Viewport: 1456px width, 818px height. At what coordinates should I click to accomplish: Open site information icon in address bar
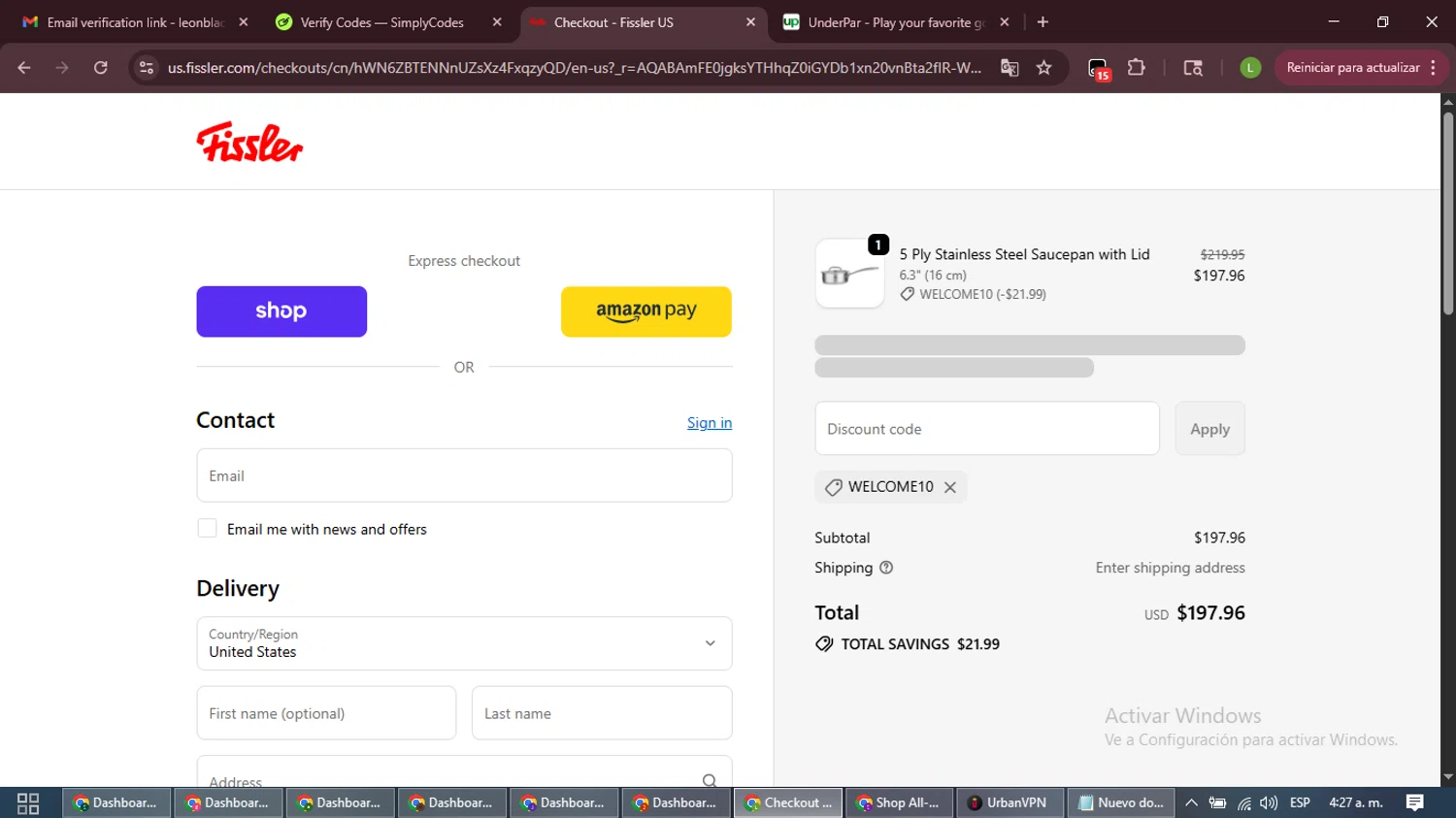coord(147,68)
